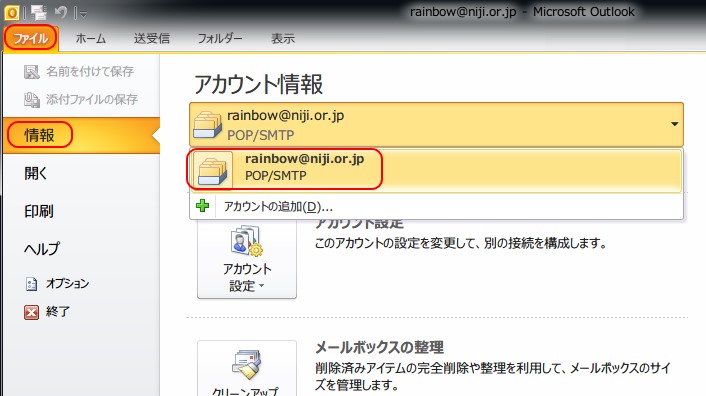Click the 名前を付けて保存 save icon
This screenshot has height=396, width=706.
(x=32, y=72)
